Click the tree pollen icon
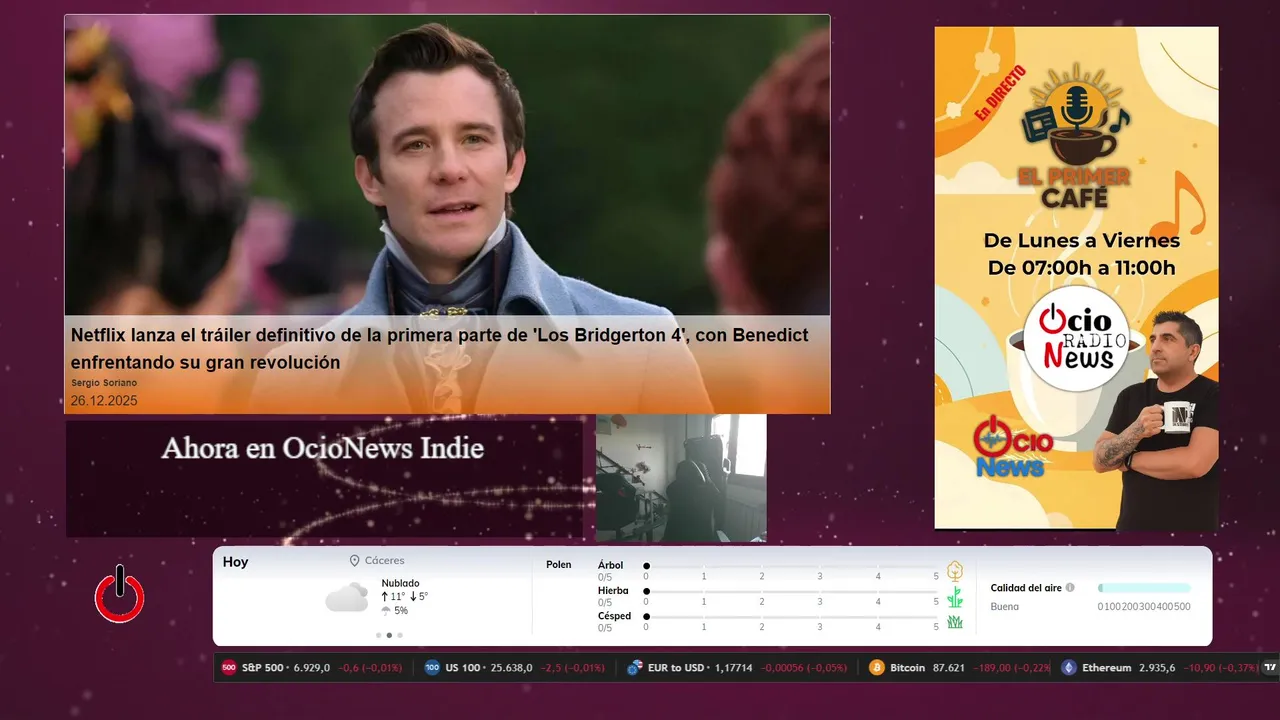Viewport: 1280px width, 720px height. pos(955,571)
